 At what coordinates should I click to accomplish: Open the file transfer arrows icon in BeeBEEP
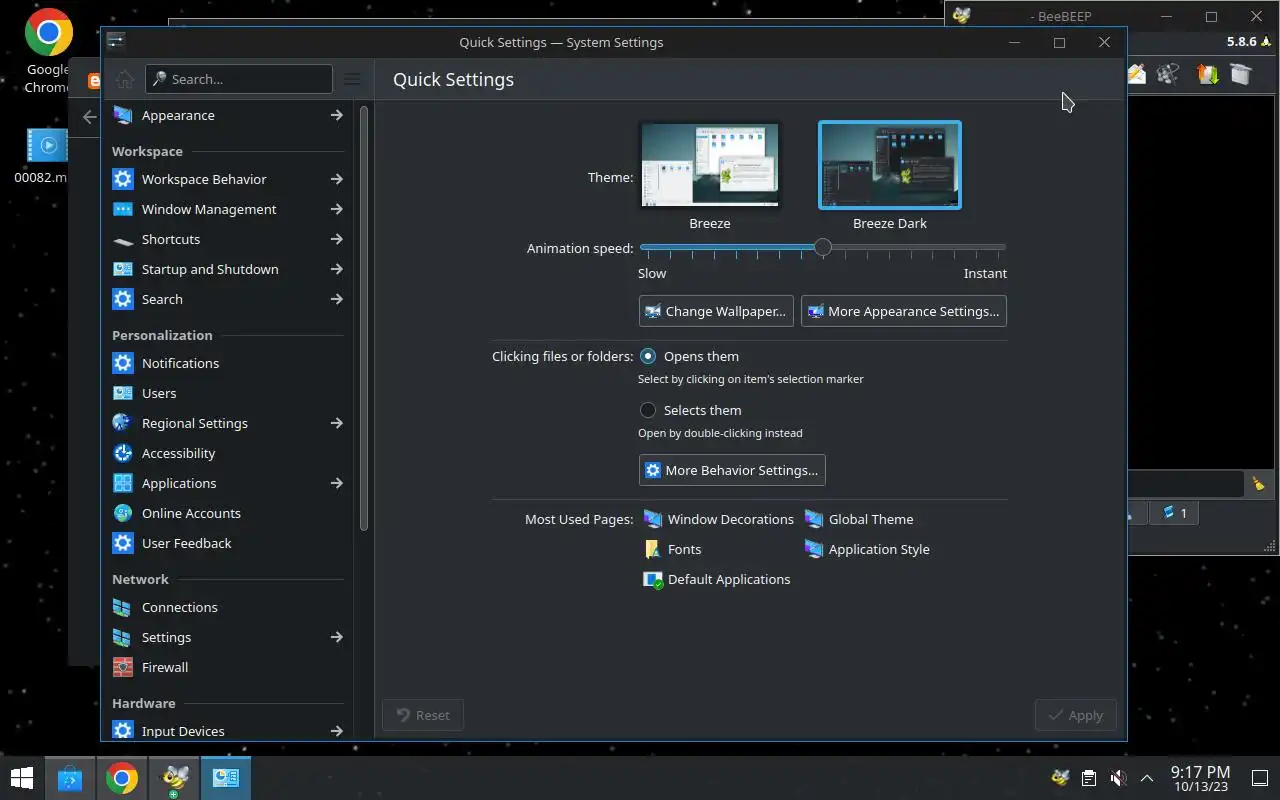pyautogui.click(x=1208, y=74)
